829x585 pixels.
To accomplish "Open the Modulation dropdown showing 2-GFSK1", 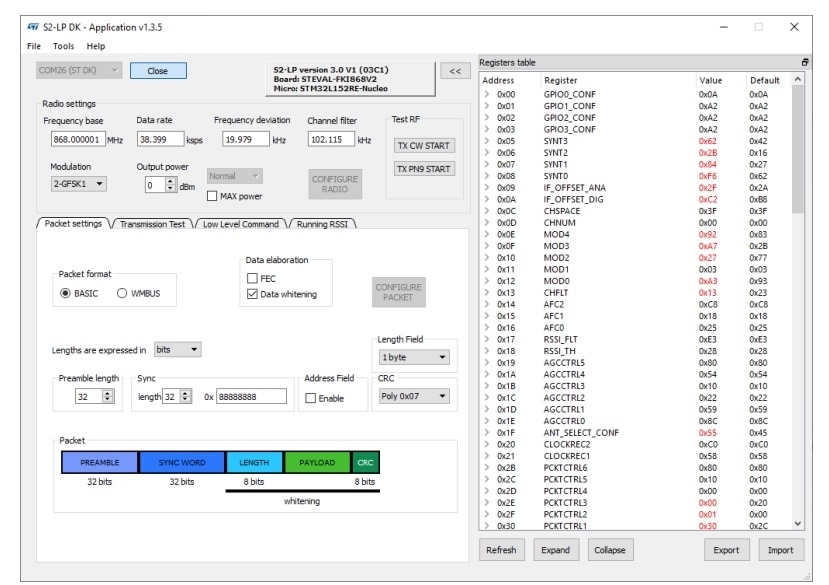I will (78, 184).
